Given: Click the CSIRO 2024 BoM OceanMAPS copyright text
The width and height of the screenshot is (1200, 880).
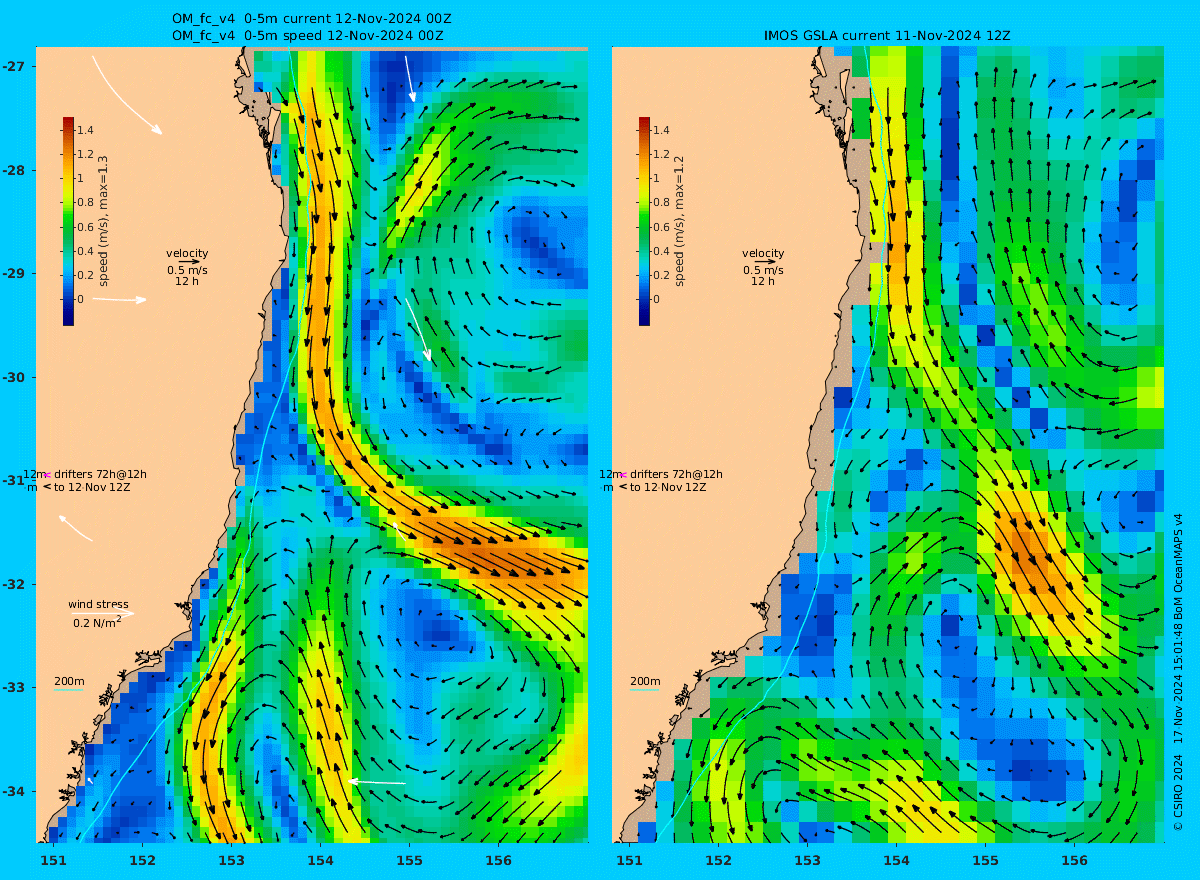Looking at the screenshot, I should (1178, 672).
